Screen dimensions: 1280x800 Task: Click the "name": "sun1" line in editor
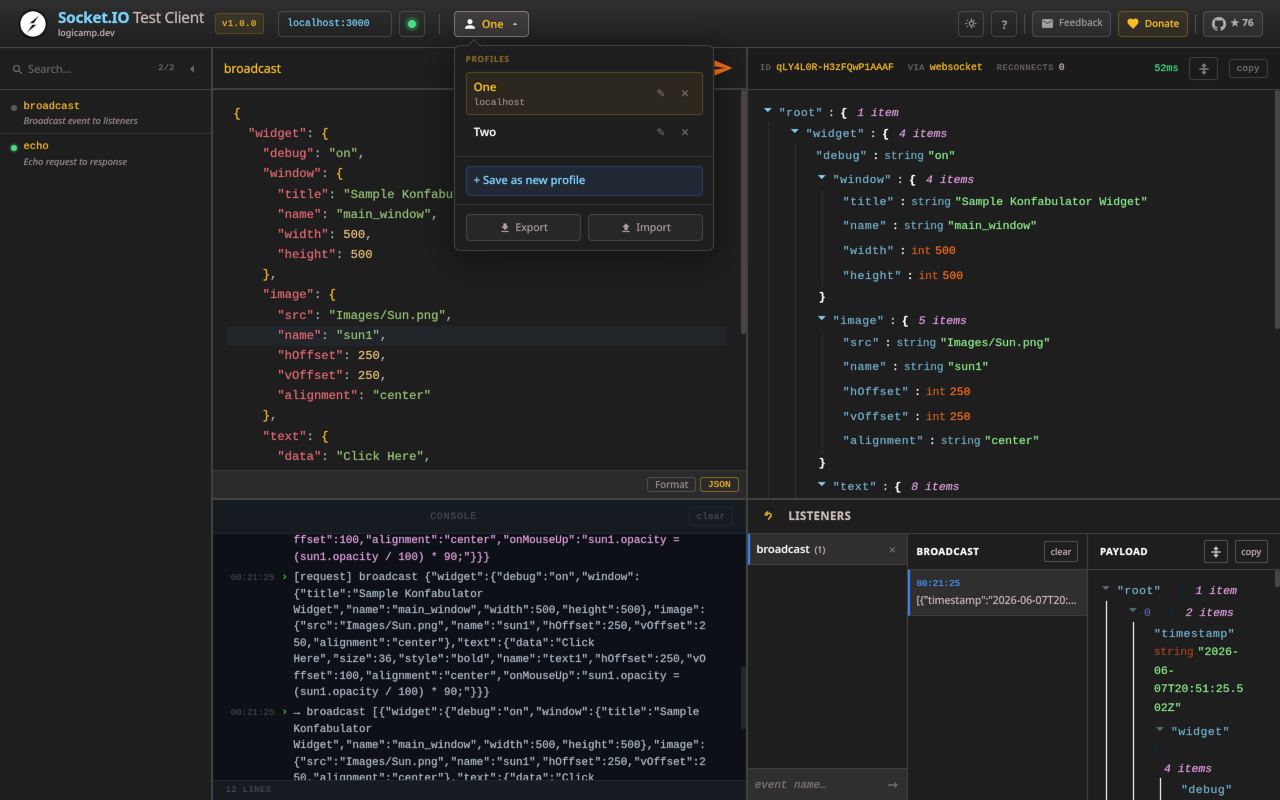pyautogui.click(x=477, y=335)
